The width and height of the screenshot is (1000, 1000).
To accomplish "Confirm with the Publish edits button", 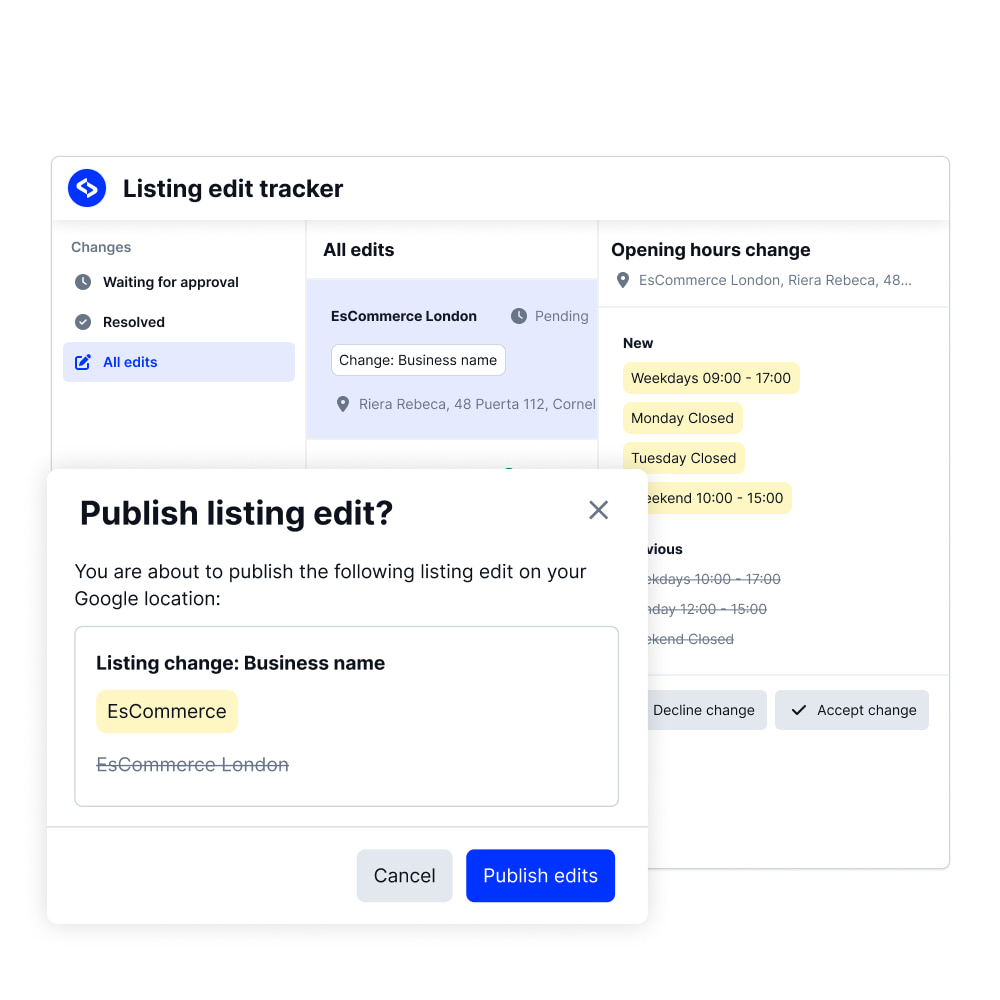I will 540,876.
